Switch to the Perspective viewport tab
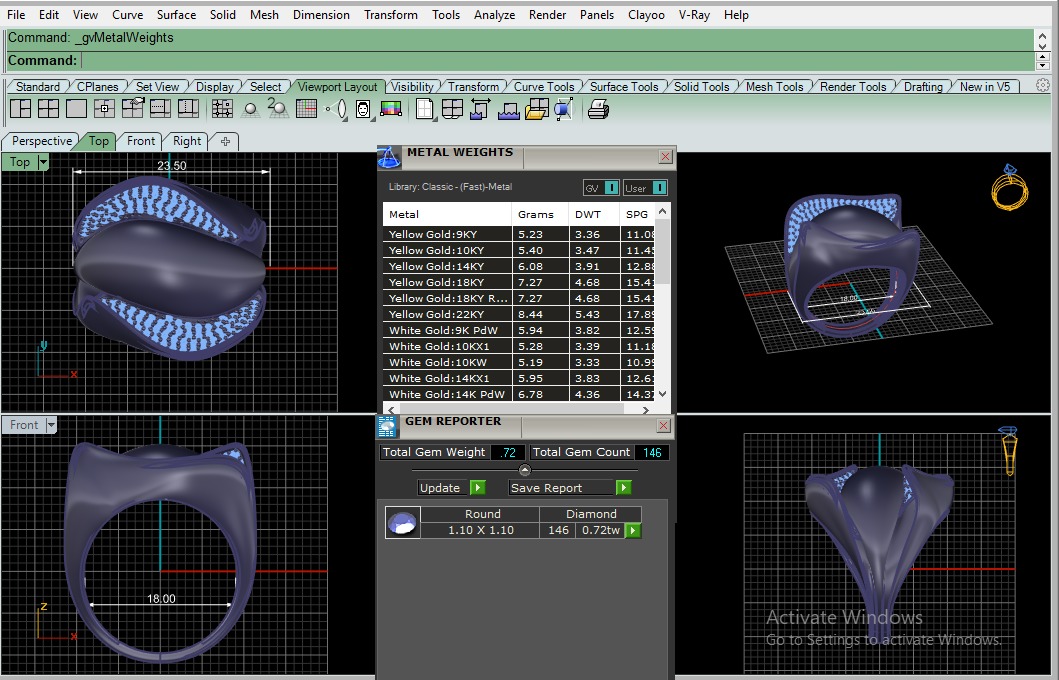This screenshot has width=1059, height=680. click(x=42, y=140)
